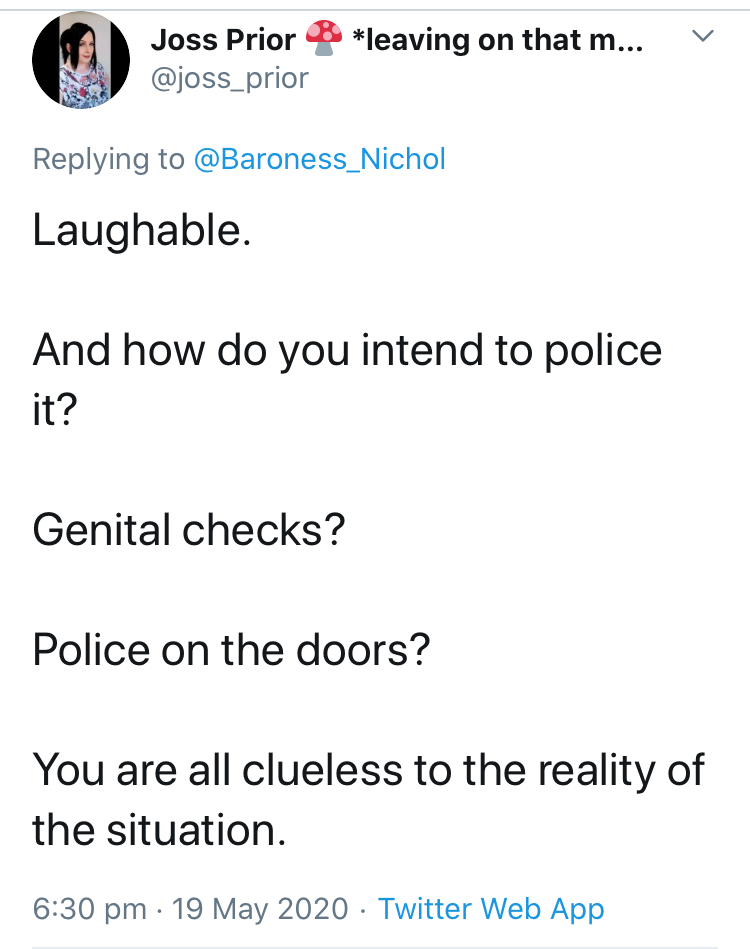Screen dimensions: 750x949
Task: Visit the @Baroness_Nichol profile link
Action: pos(319,159)
